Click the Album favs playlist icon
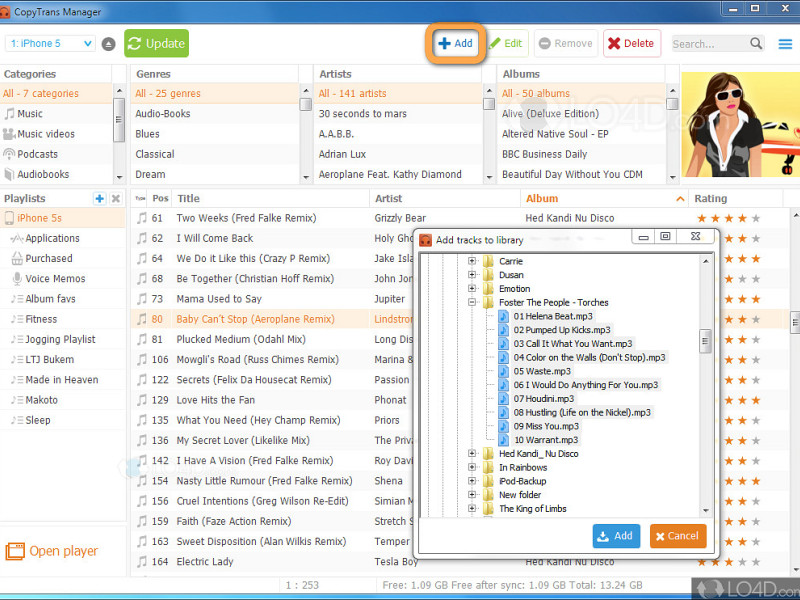800x600 pixels. click(17, 299)
